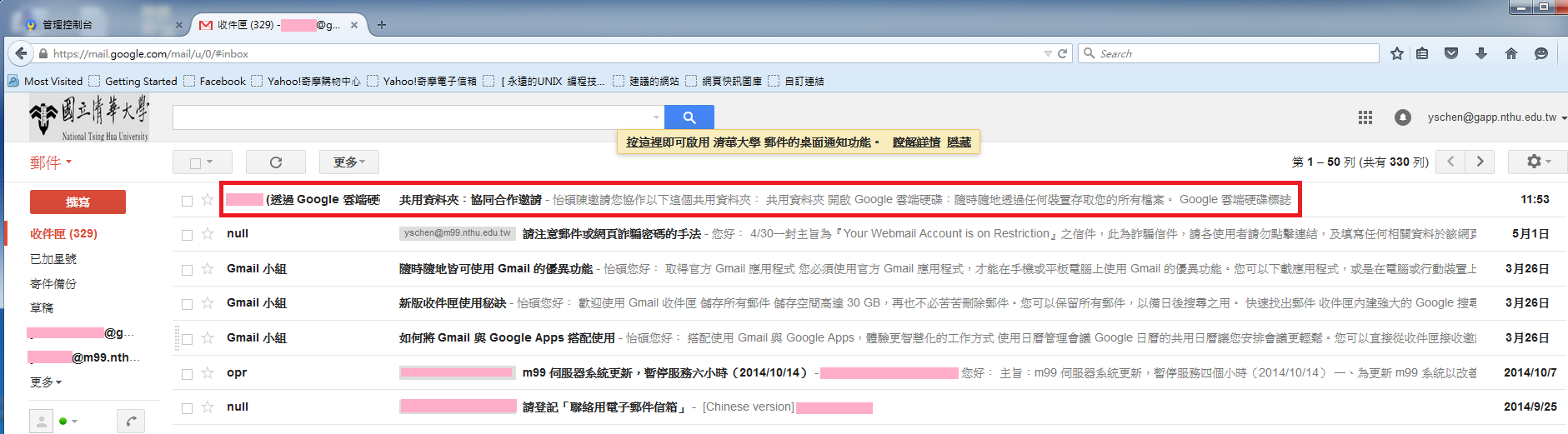This screenshot has height=434, width=1568.
Task: Open Firefox home page icon
Action: (x=1510, y=53)
